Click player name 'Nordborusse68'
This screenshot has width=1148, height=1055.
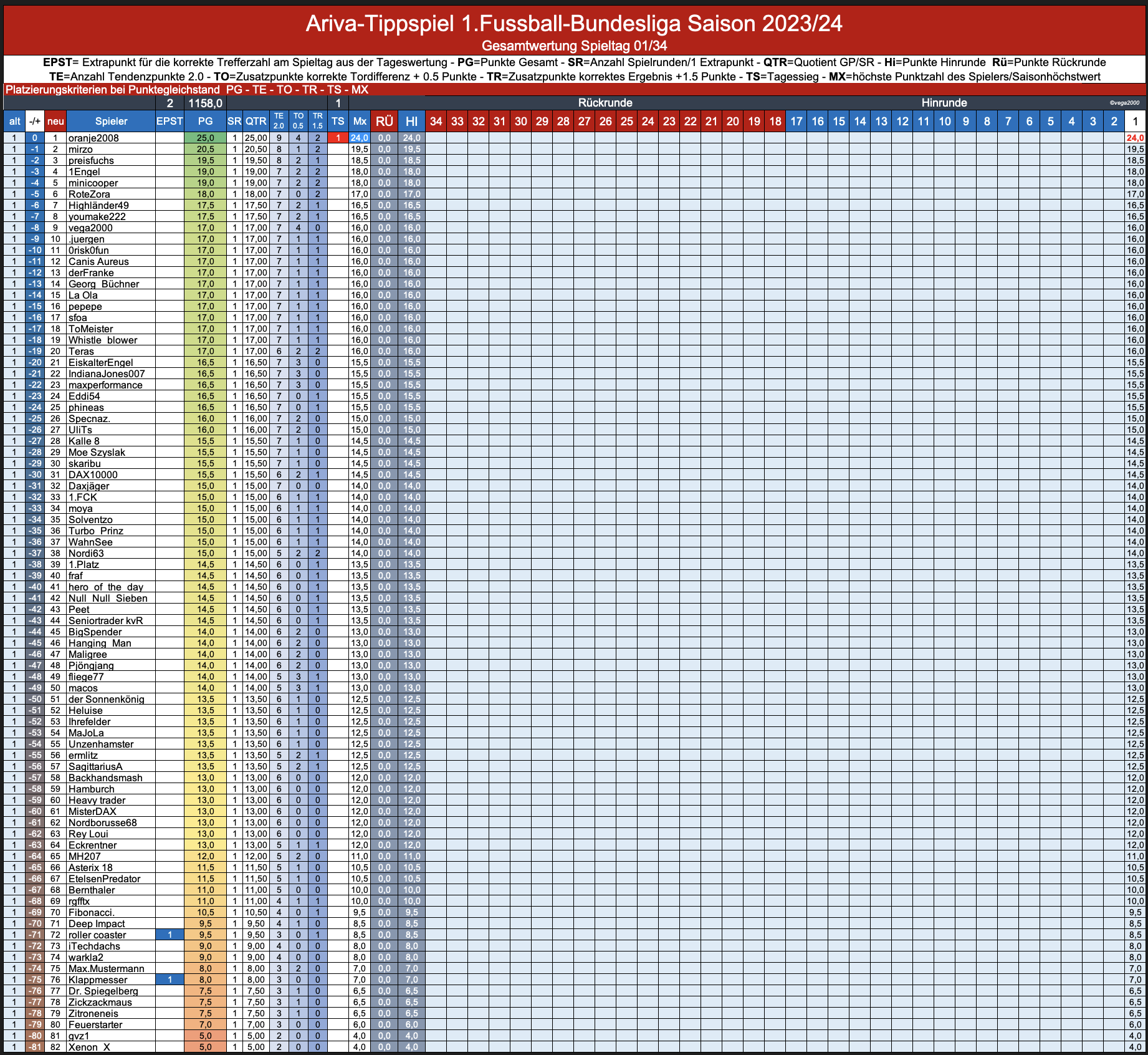[102, 822]
